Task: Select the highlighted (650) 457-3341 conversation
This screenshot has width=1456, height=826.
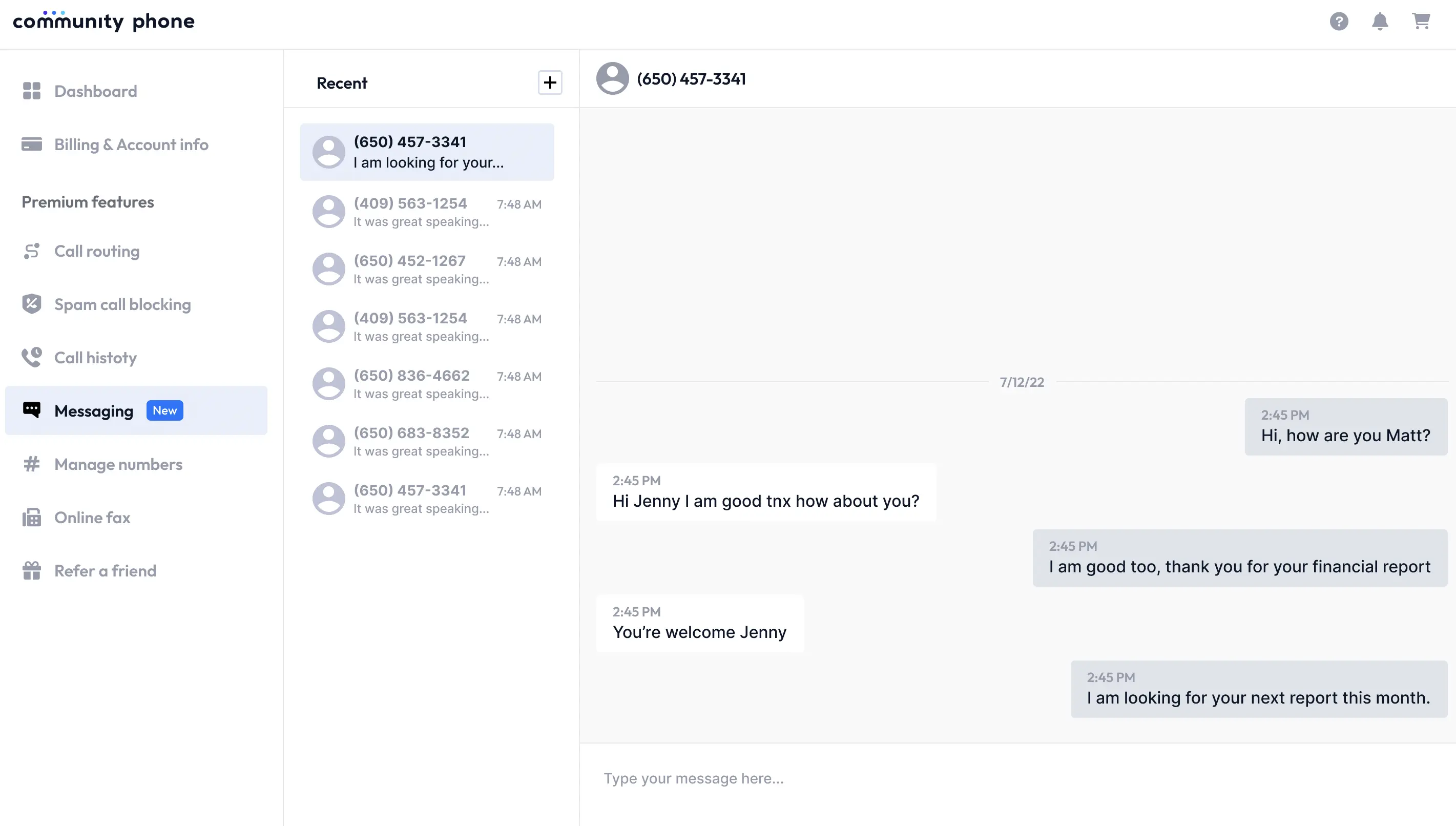Action: [427, 152]
